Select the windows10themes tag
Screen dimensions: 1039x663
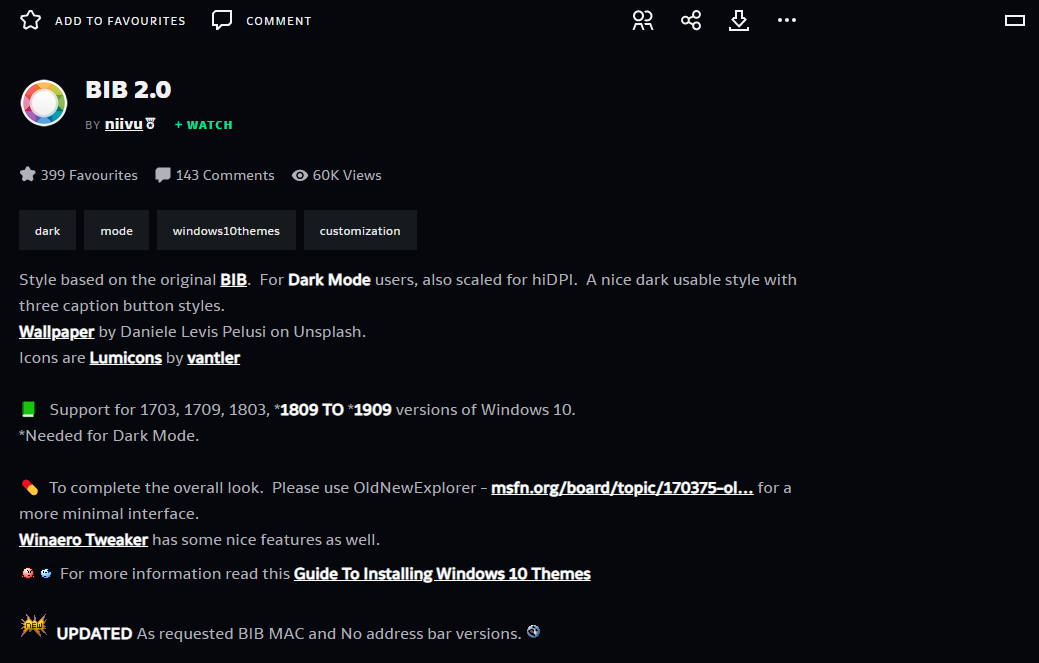(226, 230)
